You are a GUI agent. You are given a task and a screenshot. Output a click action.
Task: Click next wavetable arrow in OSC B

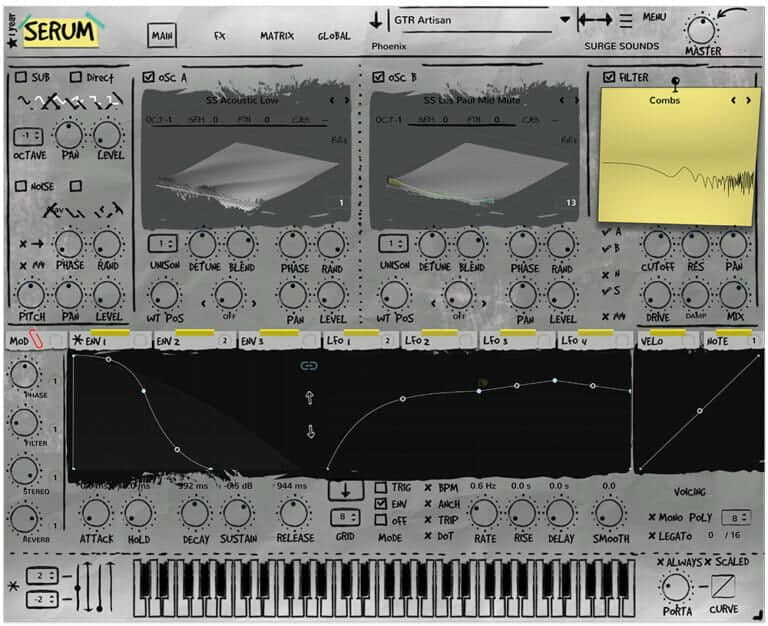pos(576,100)
